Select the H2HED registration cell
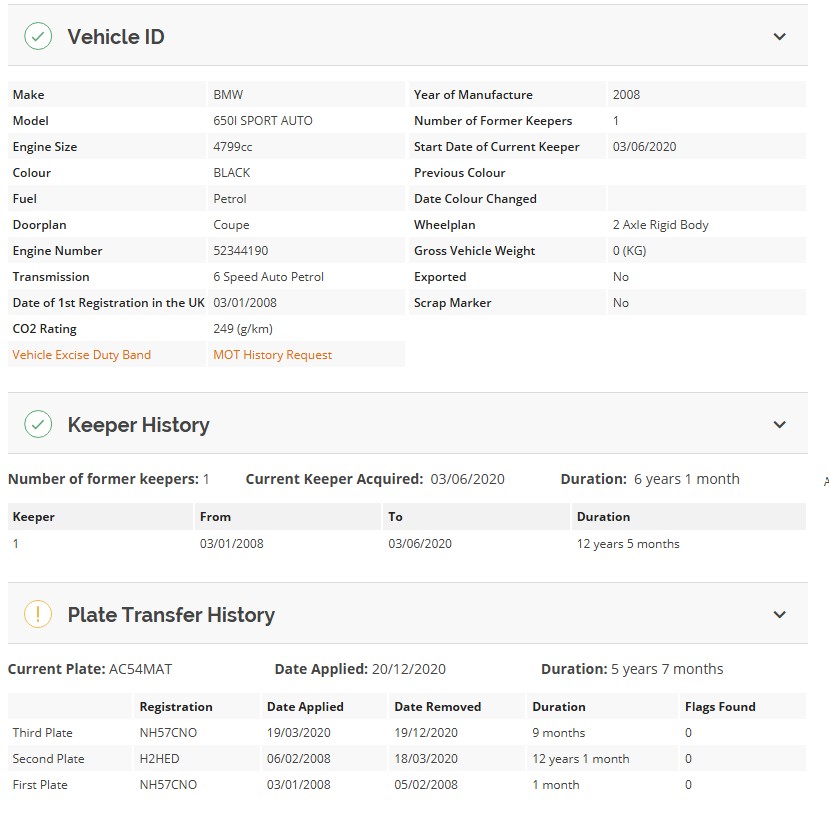Viewport: 829px width, 826px height. tap(159, 759)
